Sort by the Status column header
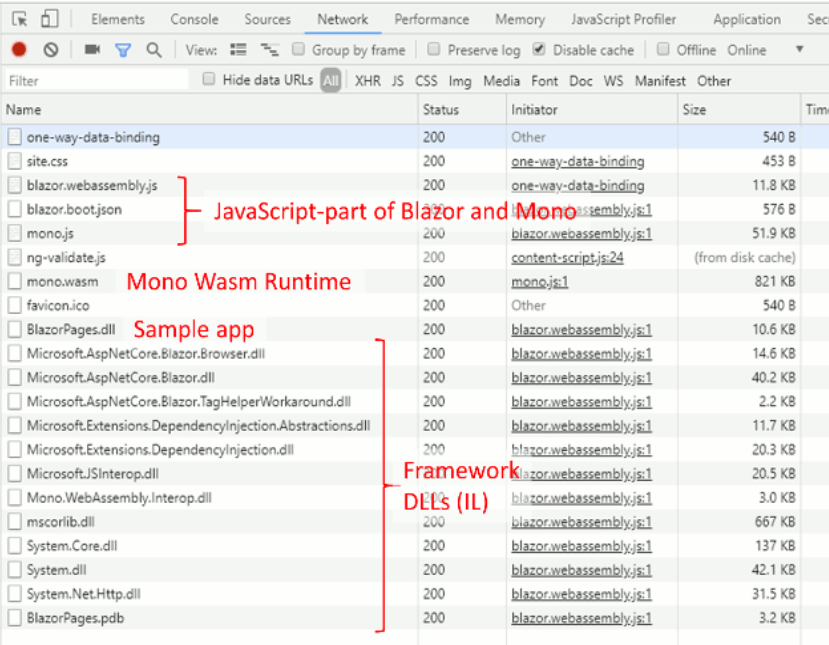Screen dimensions: 829x645 (462, 110)
